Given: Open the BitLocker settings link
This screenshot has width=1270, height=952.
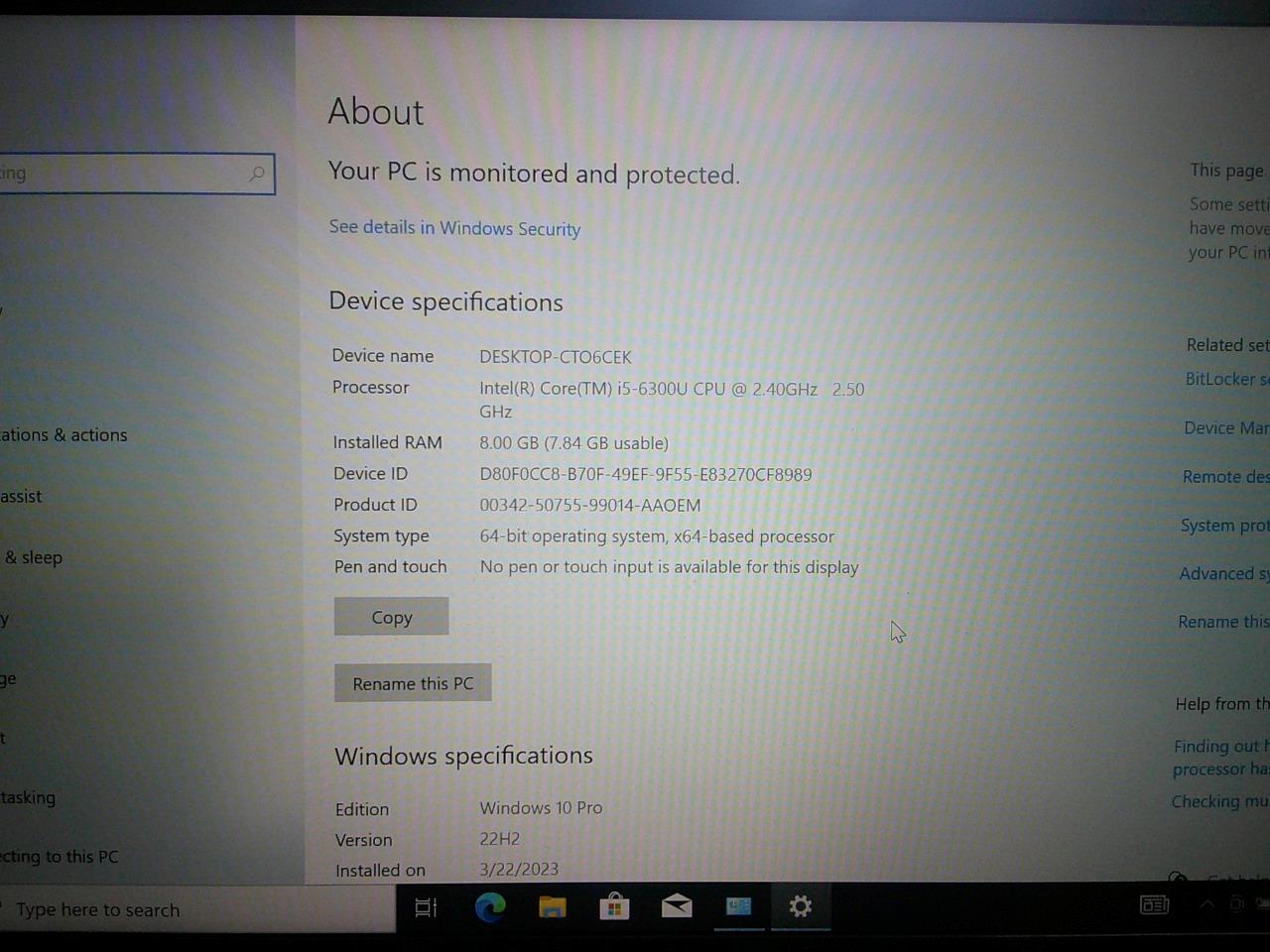Looking at the screenshot, I should pyautogui.click(x=1227, y=379).
